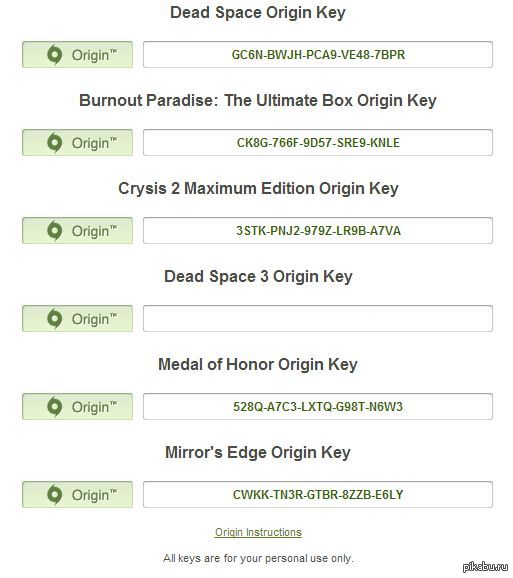Click the Origin logo icon beside Dead Space key
The height and width of the screenshot is (578, 513).
tap(55, 55)
